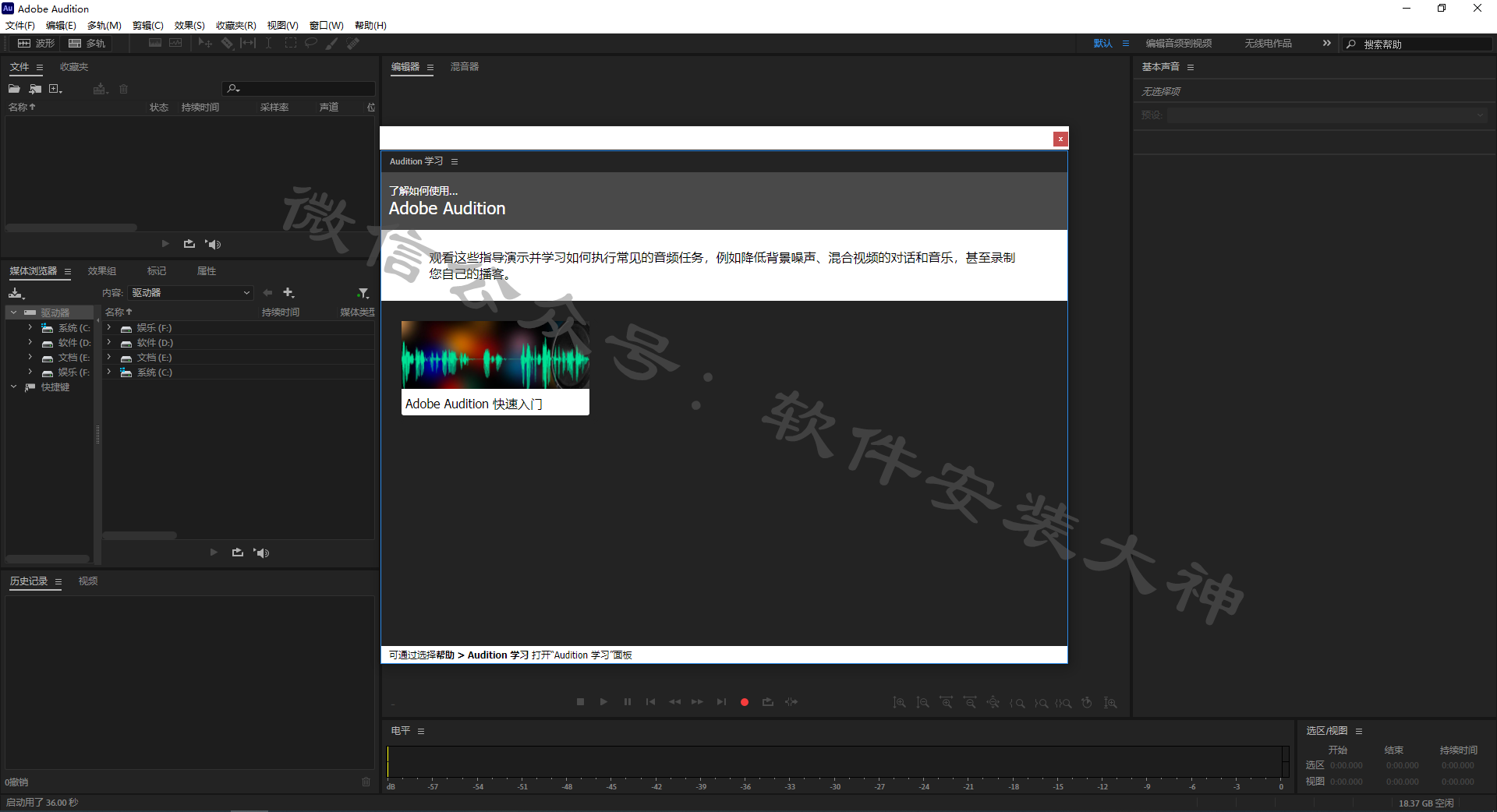Viewport: 1497px width, 812px height.
Task: Toggle loop playback in Files panel preview
Action: click(x=189, y=244)
